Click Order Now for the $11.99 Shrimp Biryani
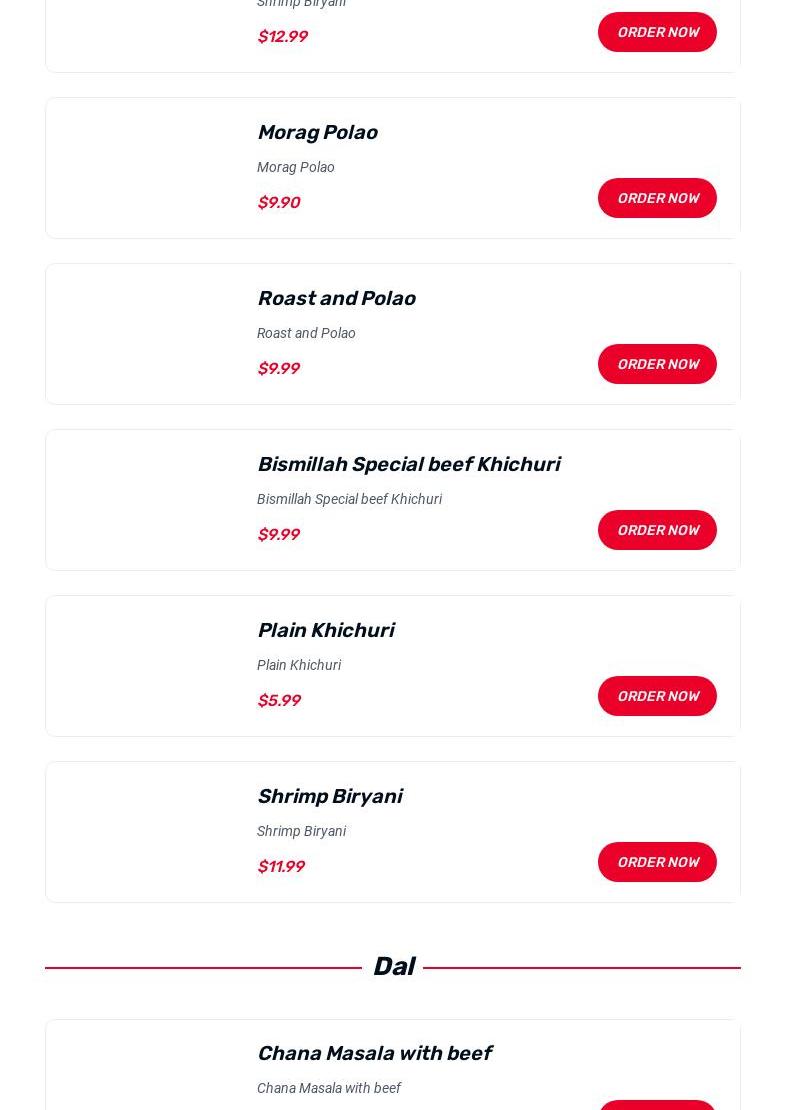This screenshot has width=785, height=1110. pos(657,862)
